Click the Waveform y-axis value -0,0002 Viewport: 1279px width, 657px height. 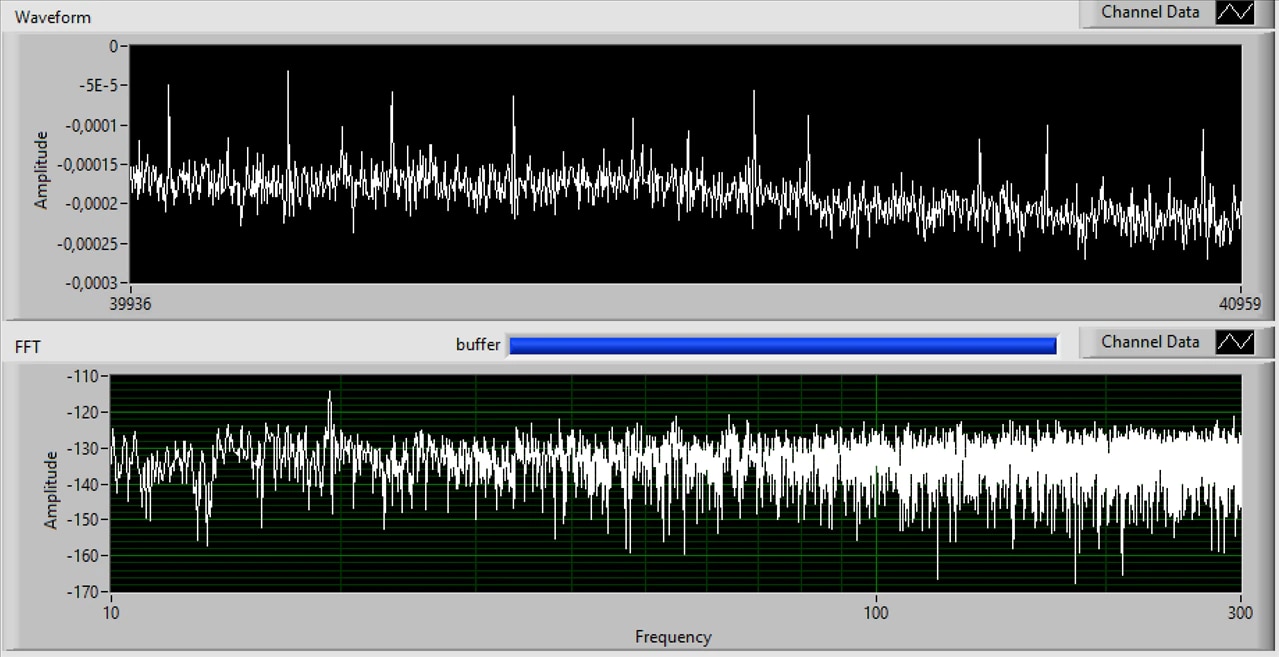(92, 204)
